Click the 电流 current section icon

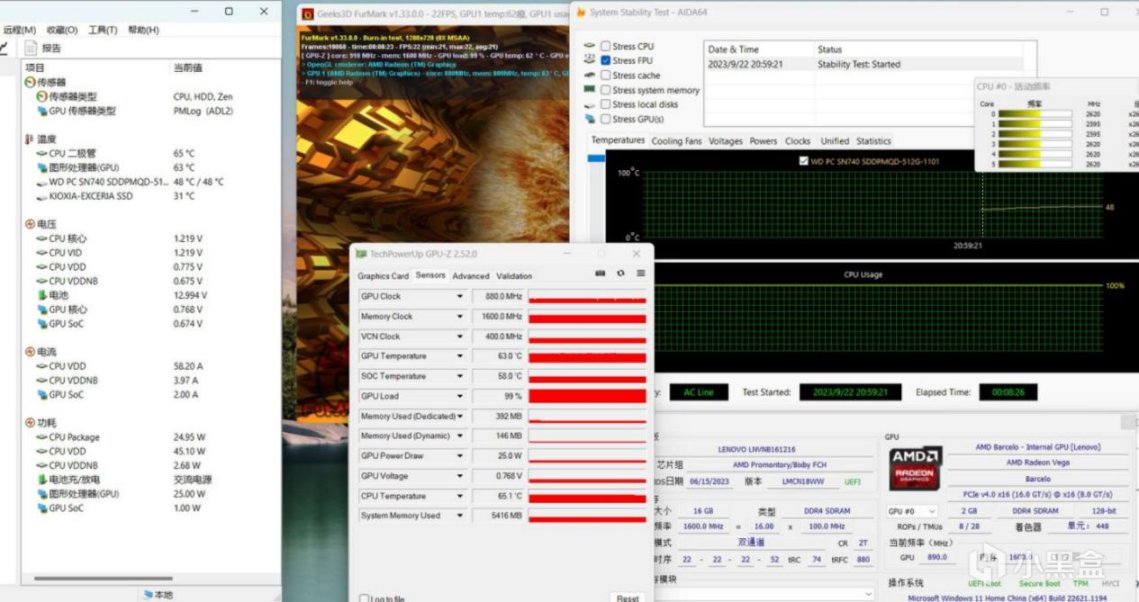coord(30,351)
